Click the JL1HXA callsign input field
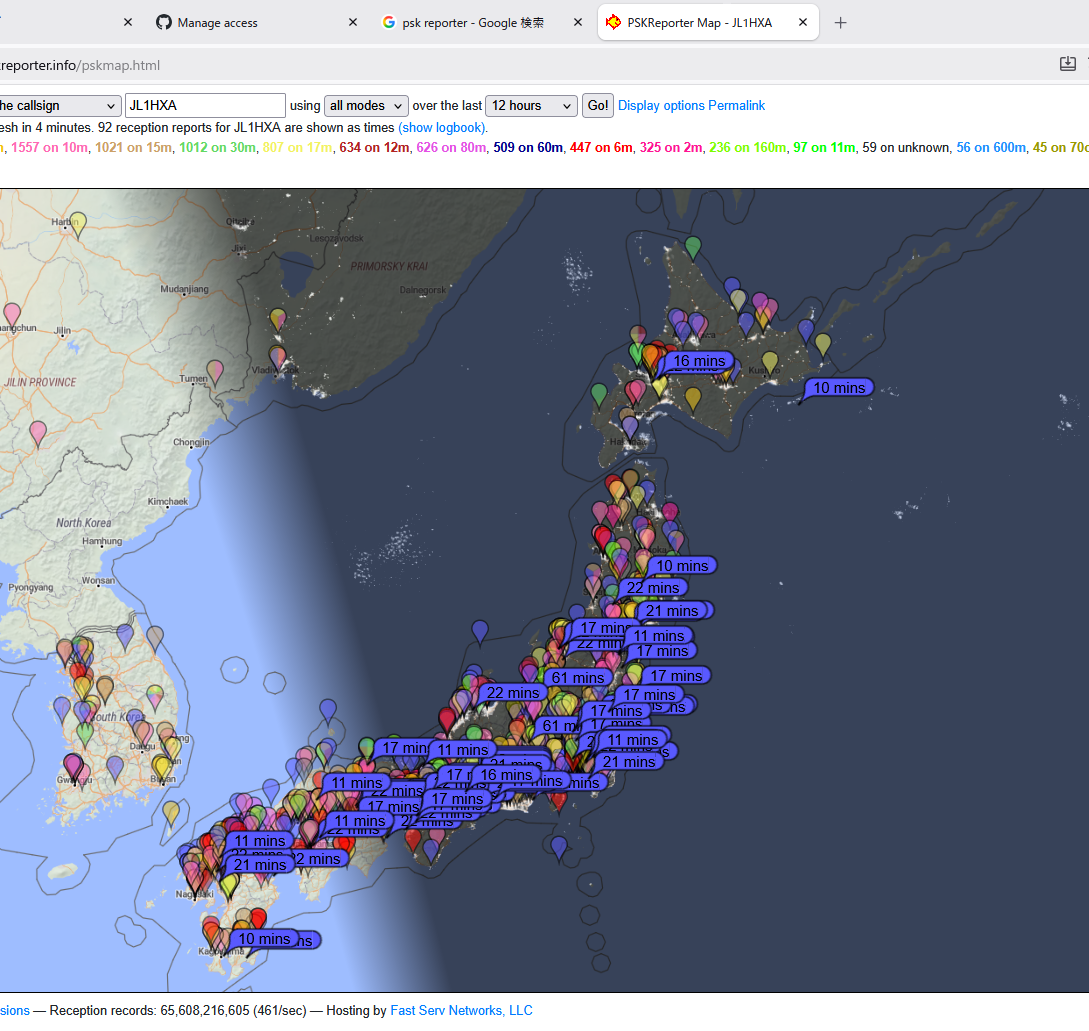Viewport: 1089px width, 1031px height. pos(205,106)
